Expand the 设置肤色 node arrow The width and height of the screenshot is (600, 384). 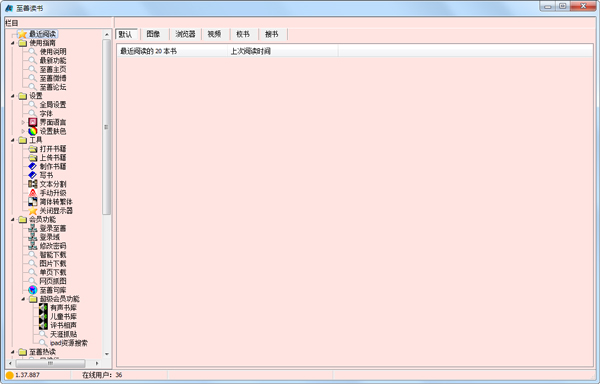coord(23,131)
